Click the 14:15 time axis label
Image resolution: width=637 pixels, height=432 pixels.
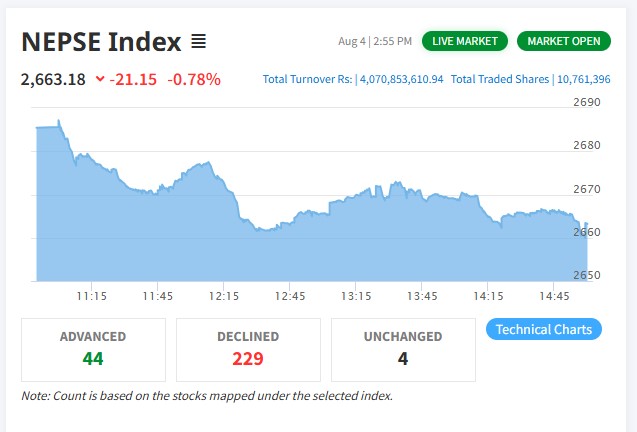[488, 296]
